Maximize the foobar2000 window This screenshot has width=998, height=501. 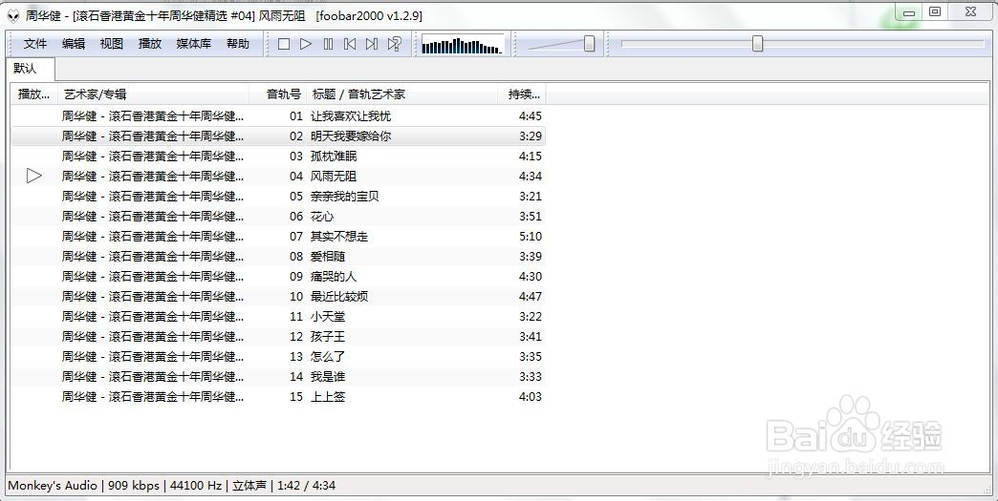pos(934,11)
